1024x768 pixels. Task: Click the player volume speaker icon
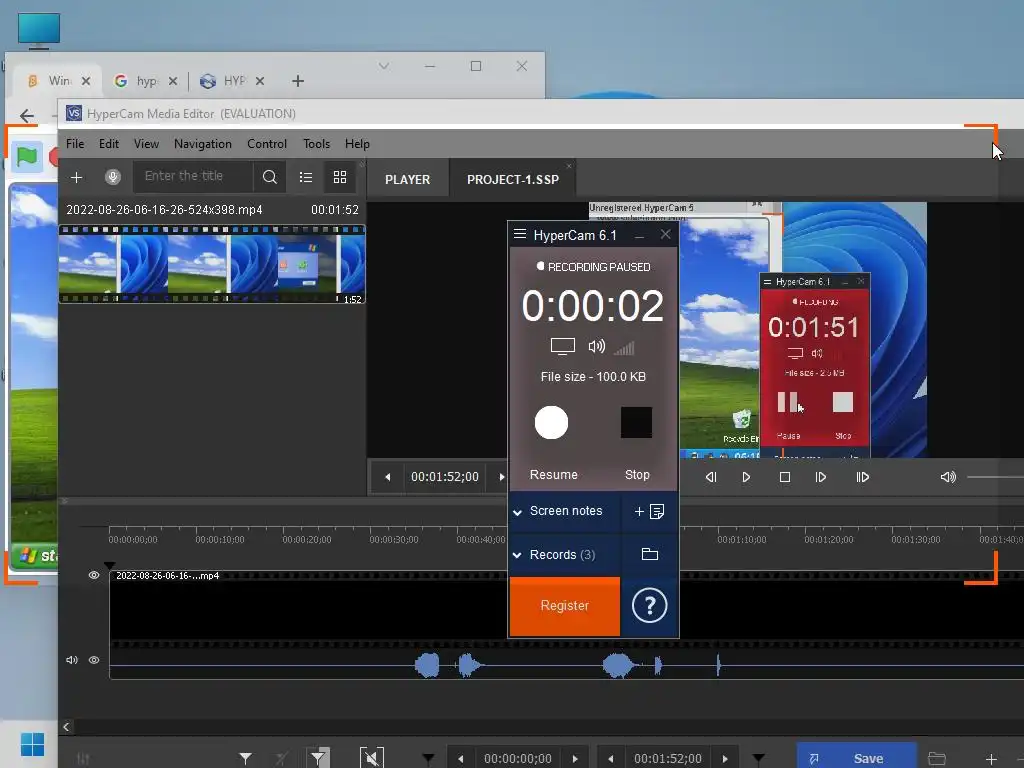[948, 477]
